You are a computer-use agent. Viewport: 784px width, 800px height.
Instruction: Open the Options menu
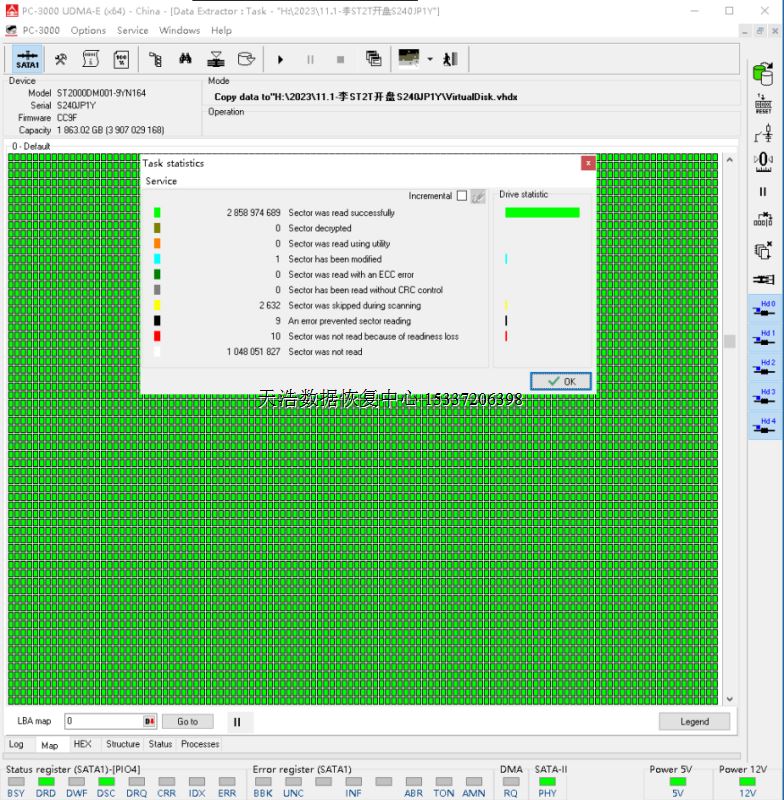click(x=88, y=30)
